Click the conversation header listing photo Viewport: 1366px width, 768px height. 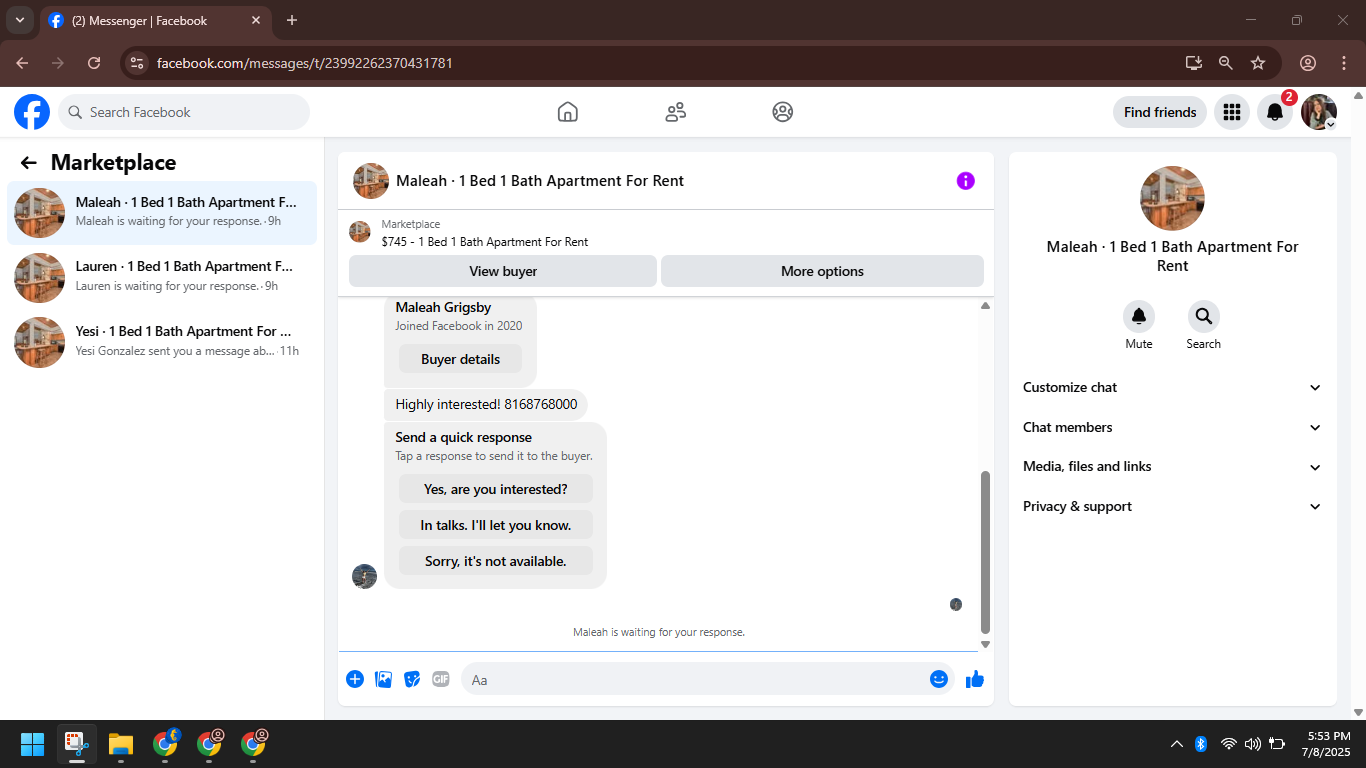371,181
